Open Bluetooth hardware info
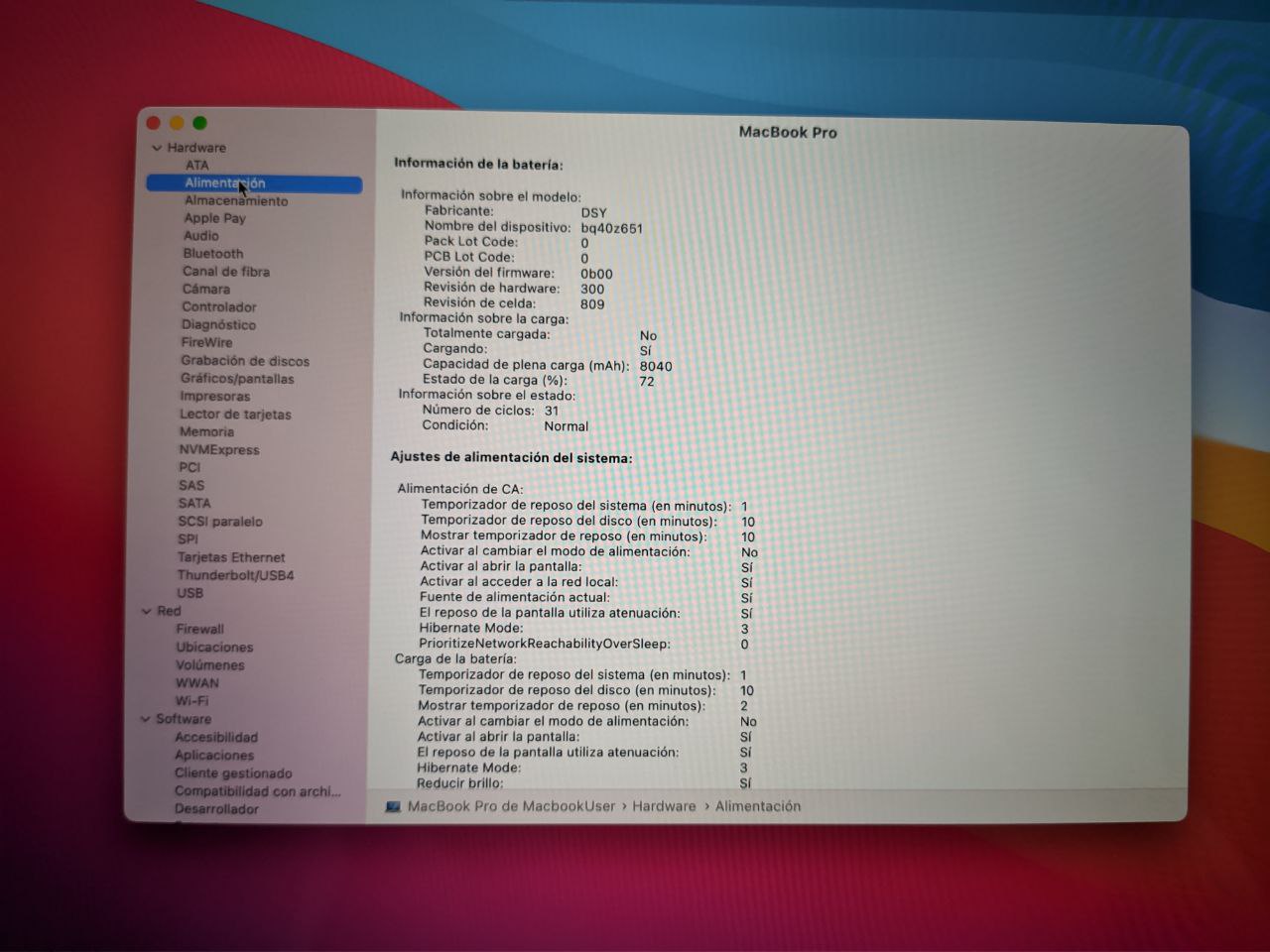Image resolution: width=1270 pixels, height=952 pixels. [212, 254]
